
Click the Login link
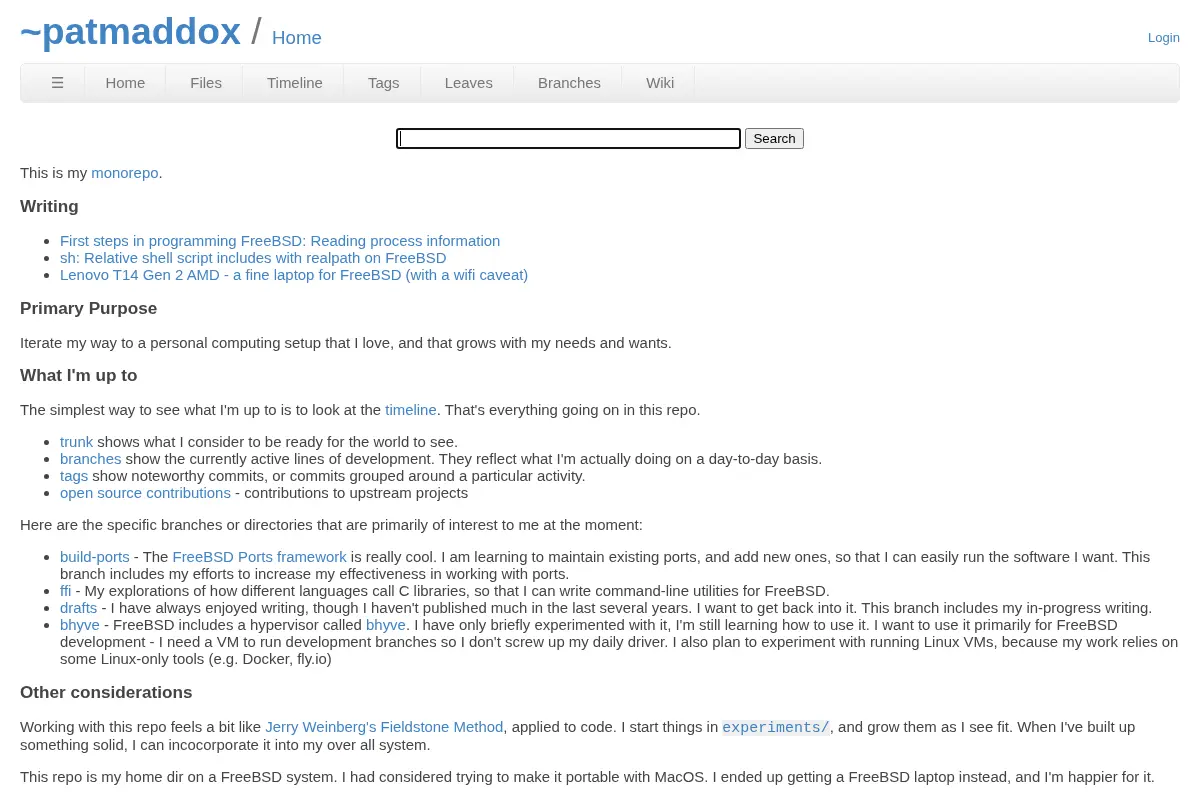[1163, 37]
